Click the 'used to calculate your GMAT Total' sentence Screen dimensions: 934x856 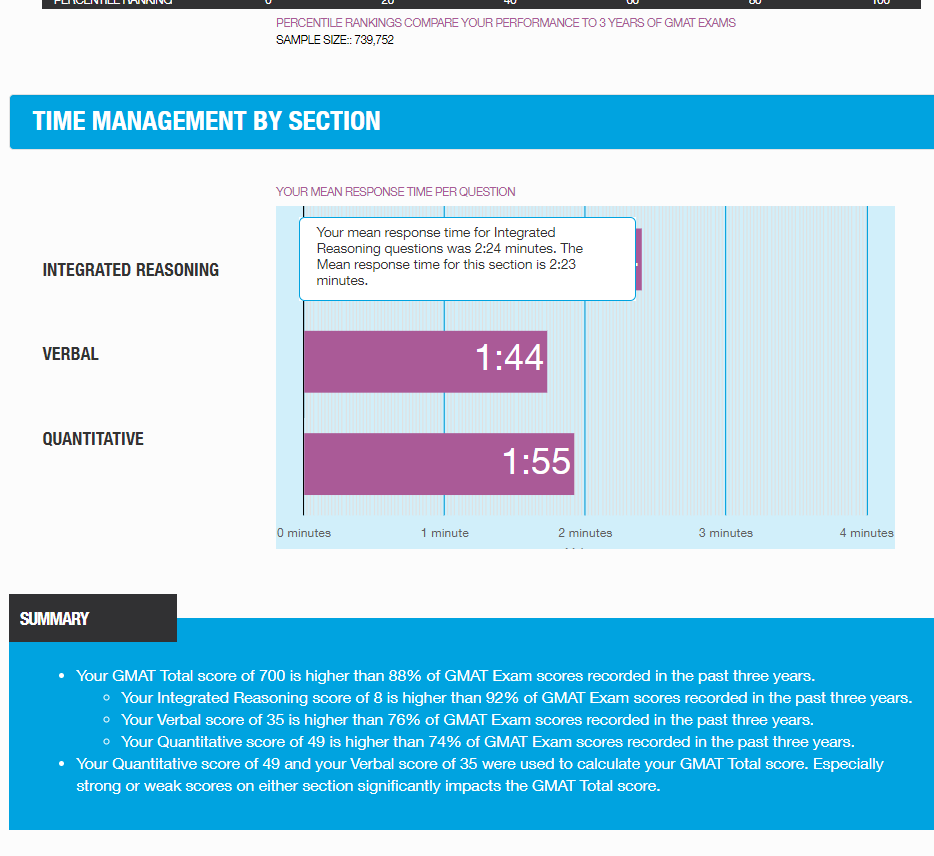480,775
